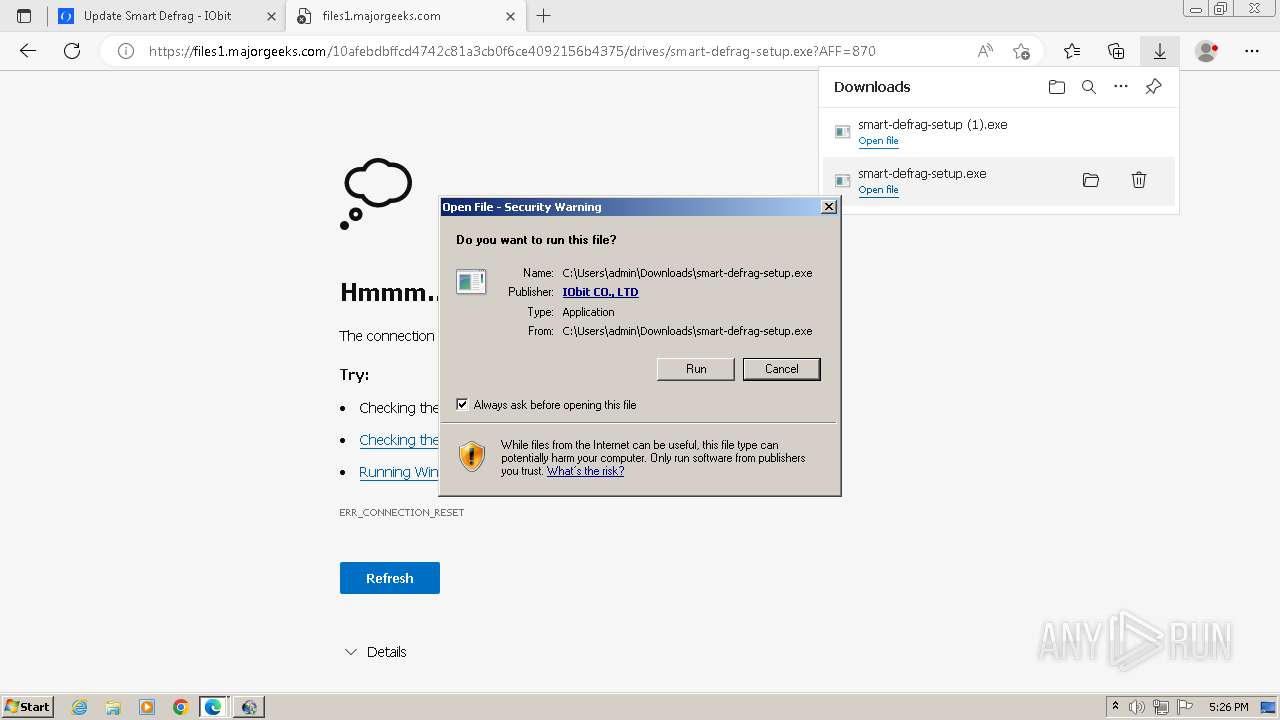Screen dimensions: 1280x720
Task: Uncheck Always ask before opening this file
Action: tap(462, 405)
